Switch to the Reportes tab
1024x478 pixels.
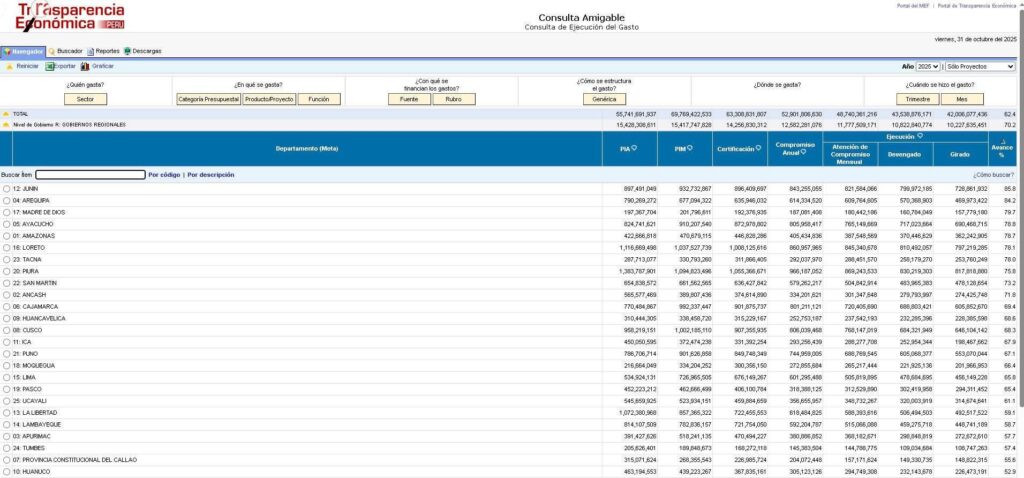[x=103, y=51]
